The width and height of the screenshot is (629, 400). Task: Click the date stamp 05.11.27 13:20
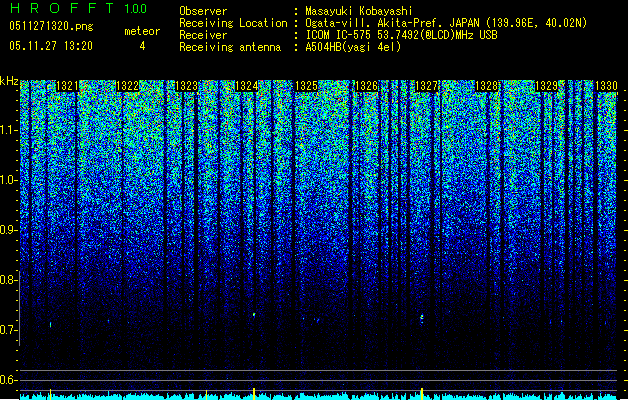(x=51, y=46)
